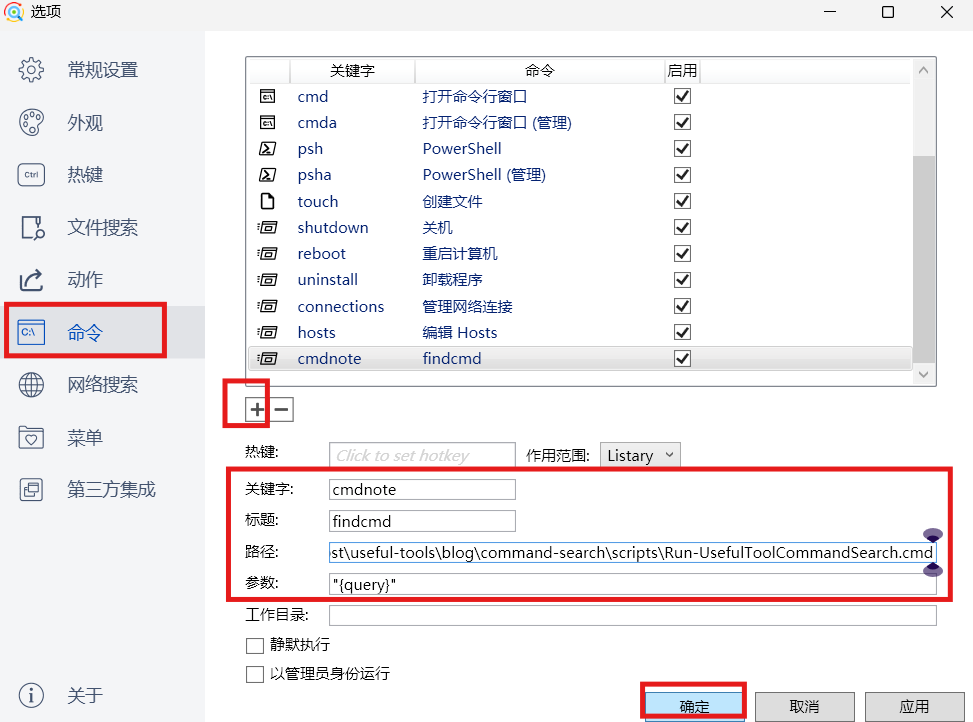Click the 参数 field with {query}
Image resolution: width=973 pixels, height=722 pixels.
coord(632,584)
